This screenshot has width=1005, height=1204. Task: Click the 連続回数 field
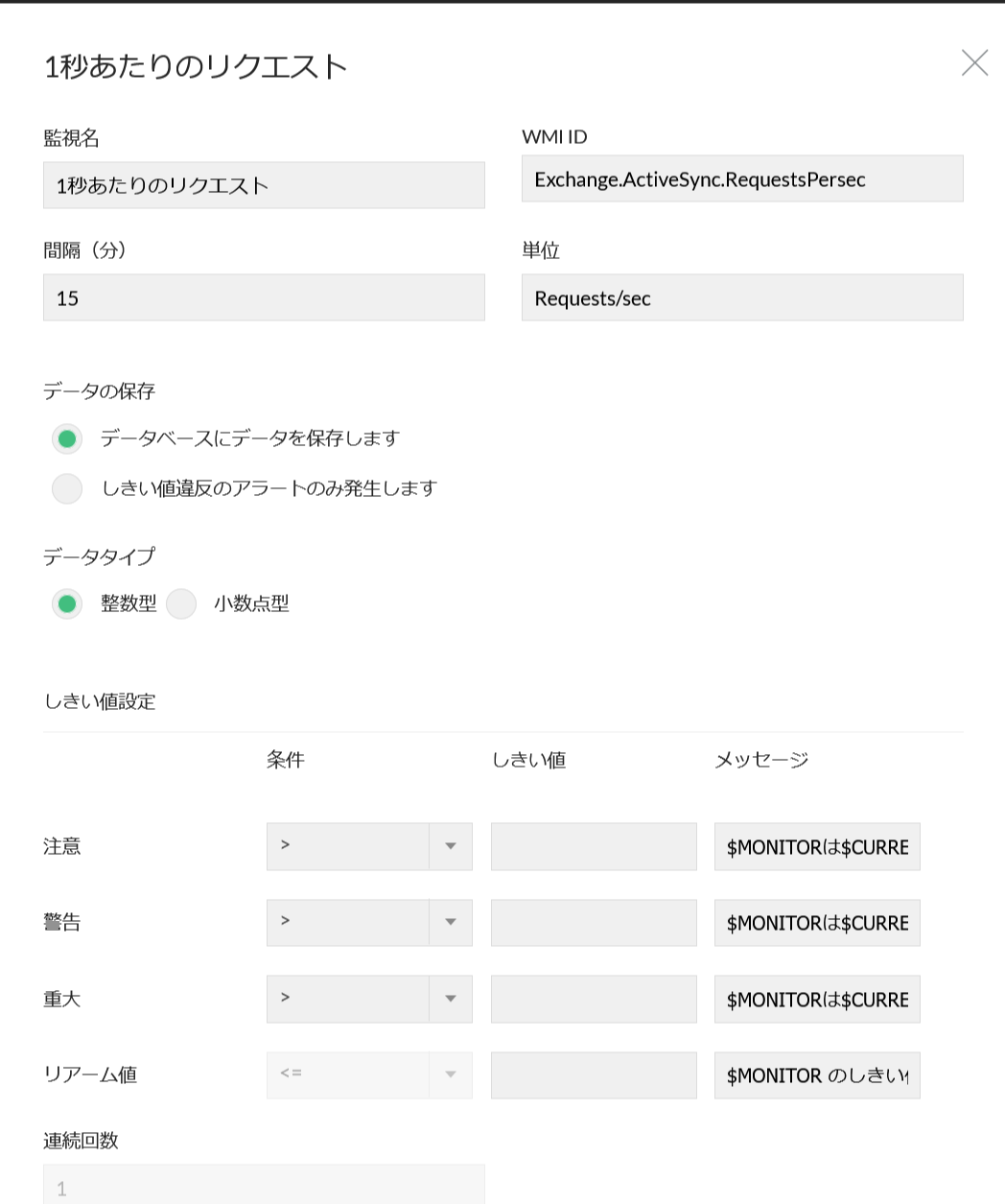point(264,1187)
